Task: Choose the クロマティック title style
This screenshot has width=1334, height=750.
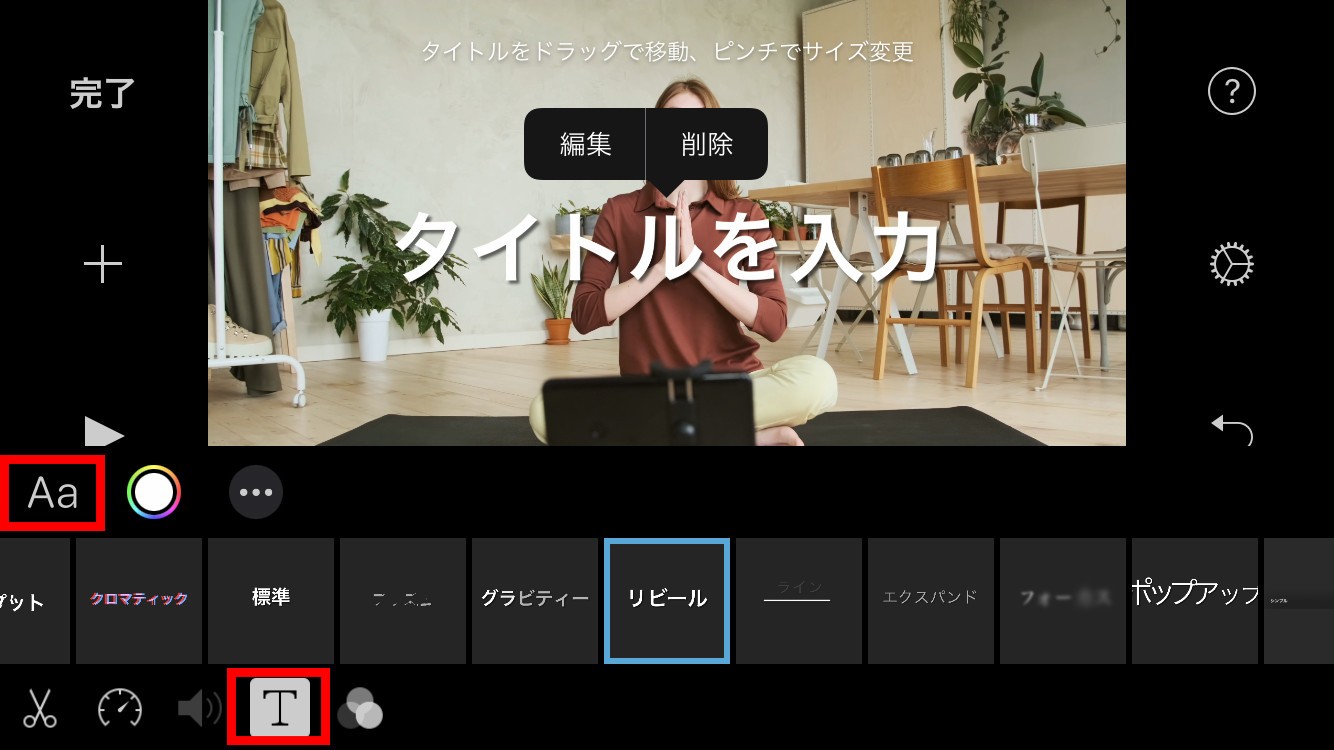Action: pyautogui.click(x=139, y=600)
